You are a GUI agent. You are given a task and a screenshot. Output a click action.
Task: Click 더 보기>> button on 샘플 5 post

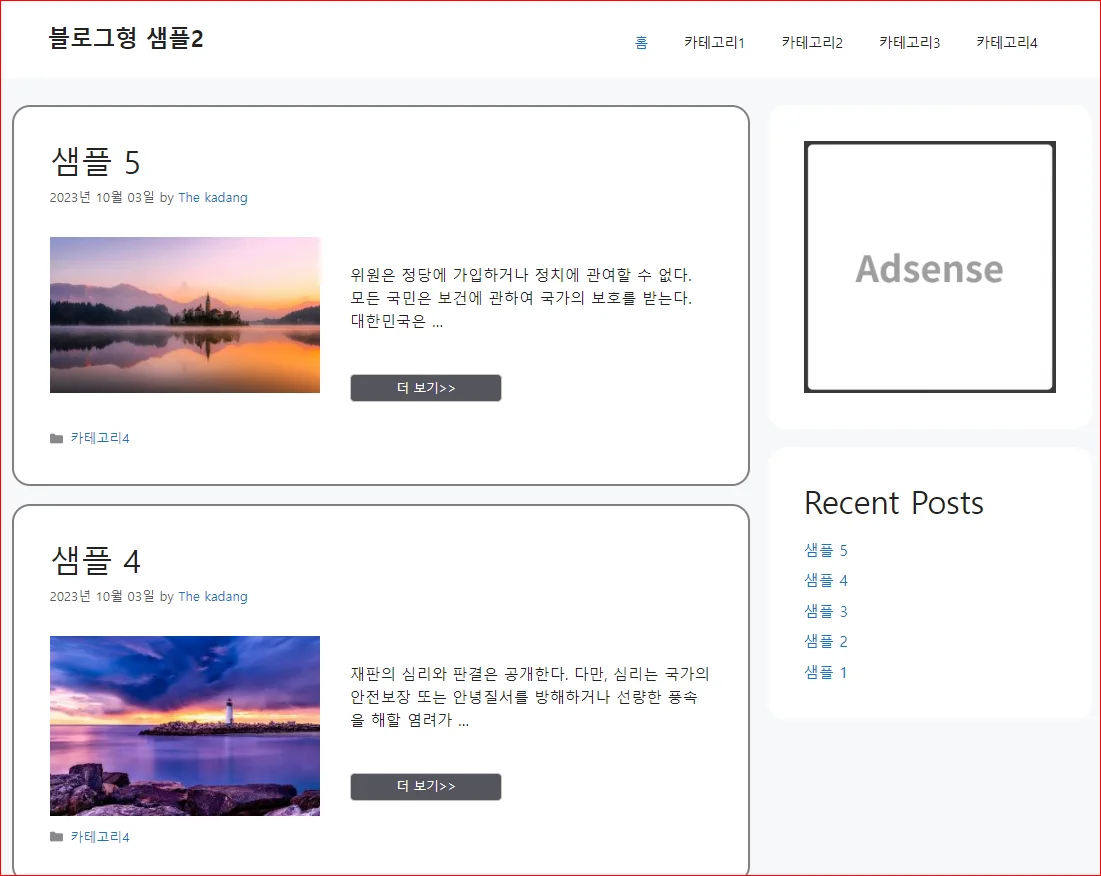coord(425,388)
